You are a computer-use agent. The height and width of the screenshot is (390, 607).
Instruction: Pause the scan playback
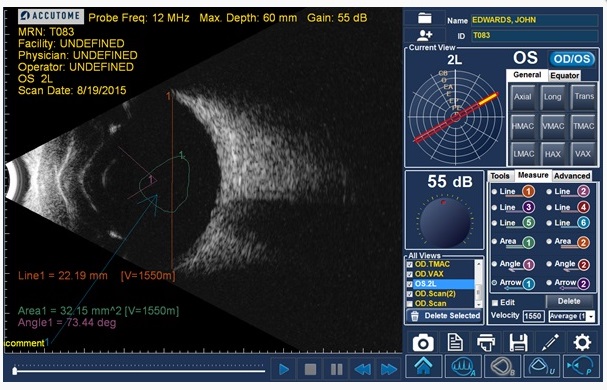click(336, 369)
